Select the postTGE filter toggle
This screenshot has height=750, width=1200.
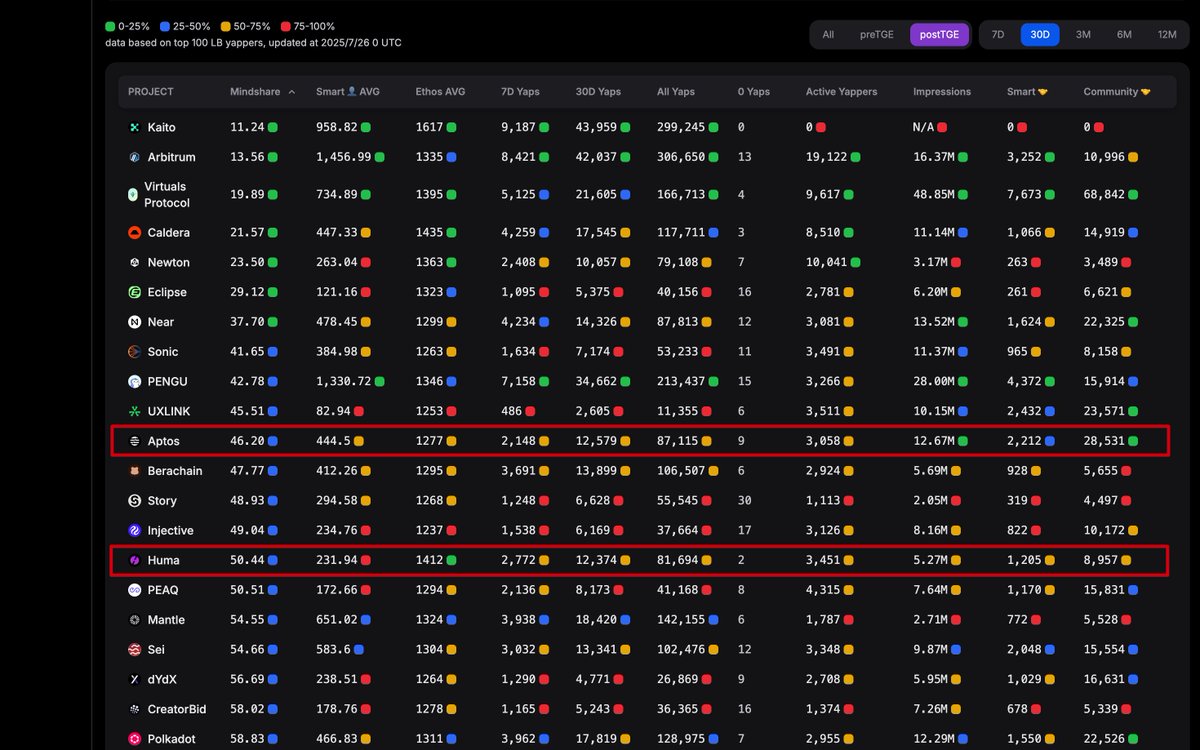(x=939, y=35)
